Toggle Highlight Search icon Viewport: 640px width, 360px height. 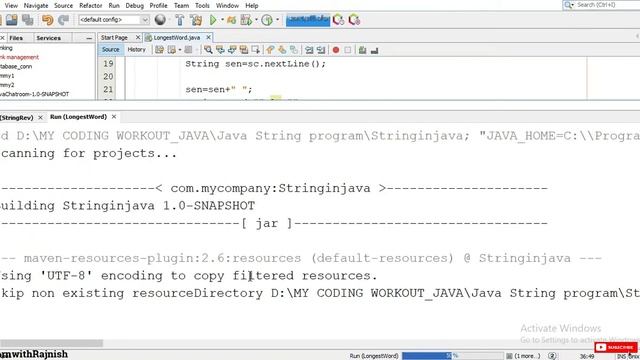click(244, 50)
